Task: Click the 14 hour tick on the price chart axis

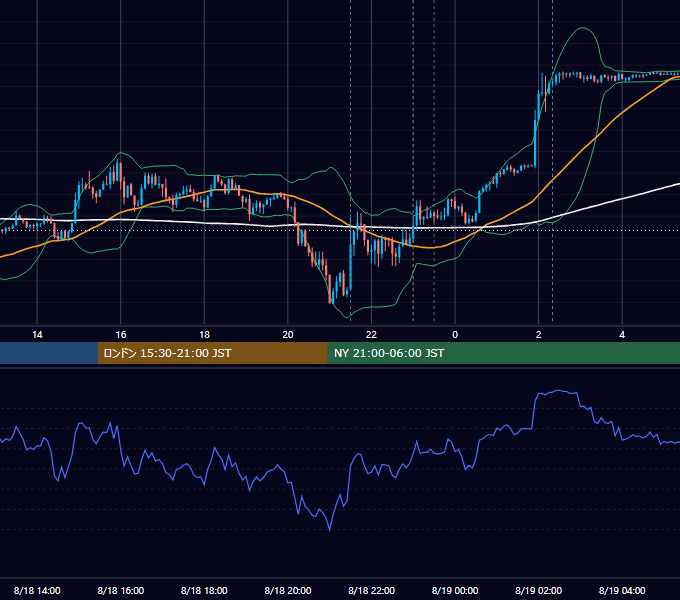Action: point(37,335)
